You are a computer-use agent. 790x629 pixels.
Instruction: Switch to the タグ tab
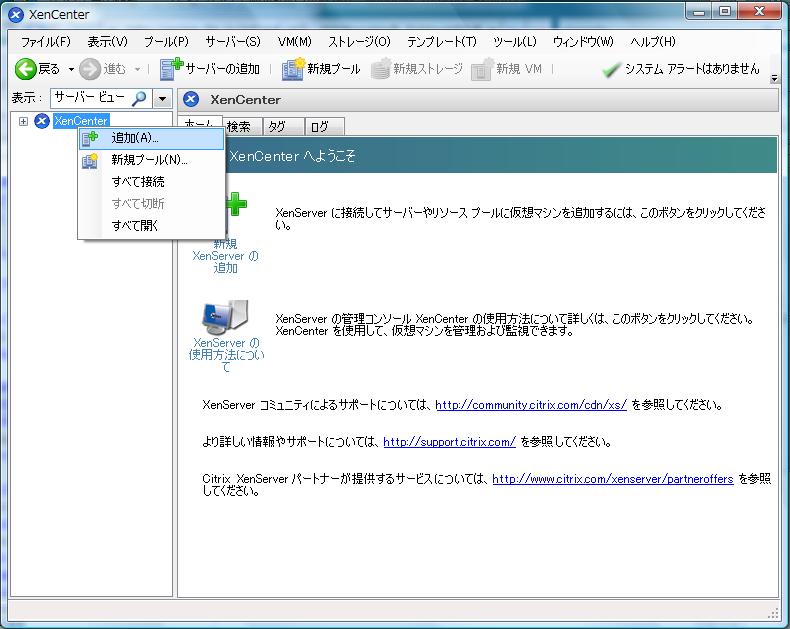[x=284, y=127]
